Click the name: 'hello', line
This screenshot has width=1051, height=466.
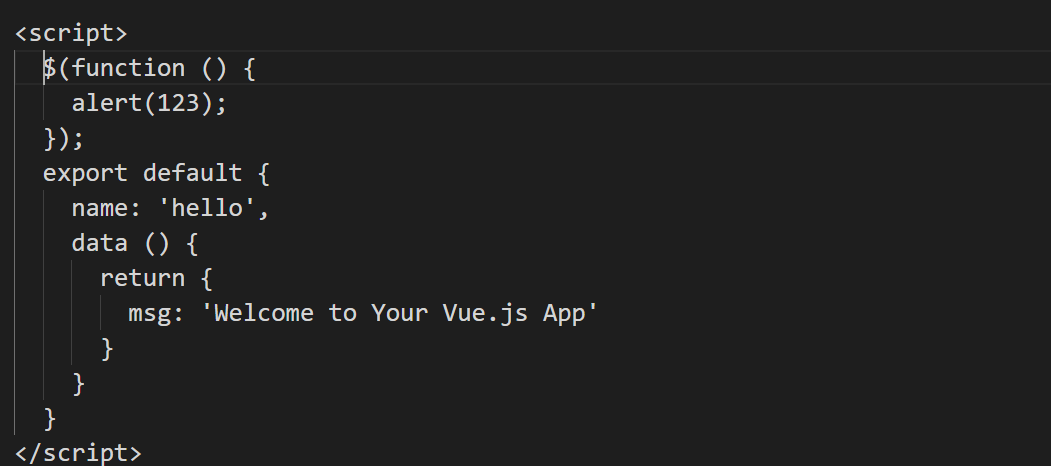click(x=170, y=208)
